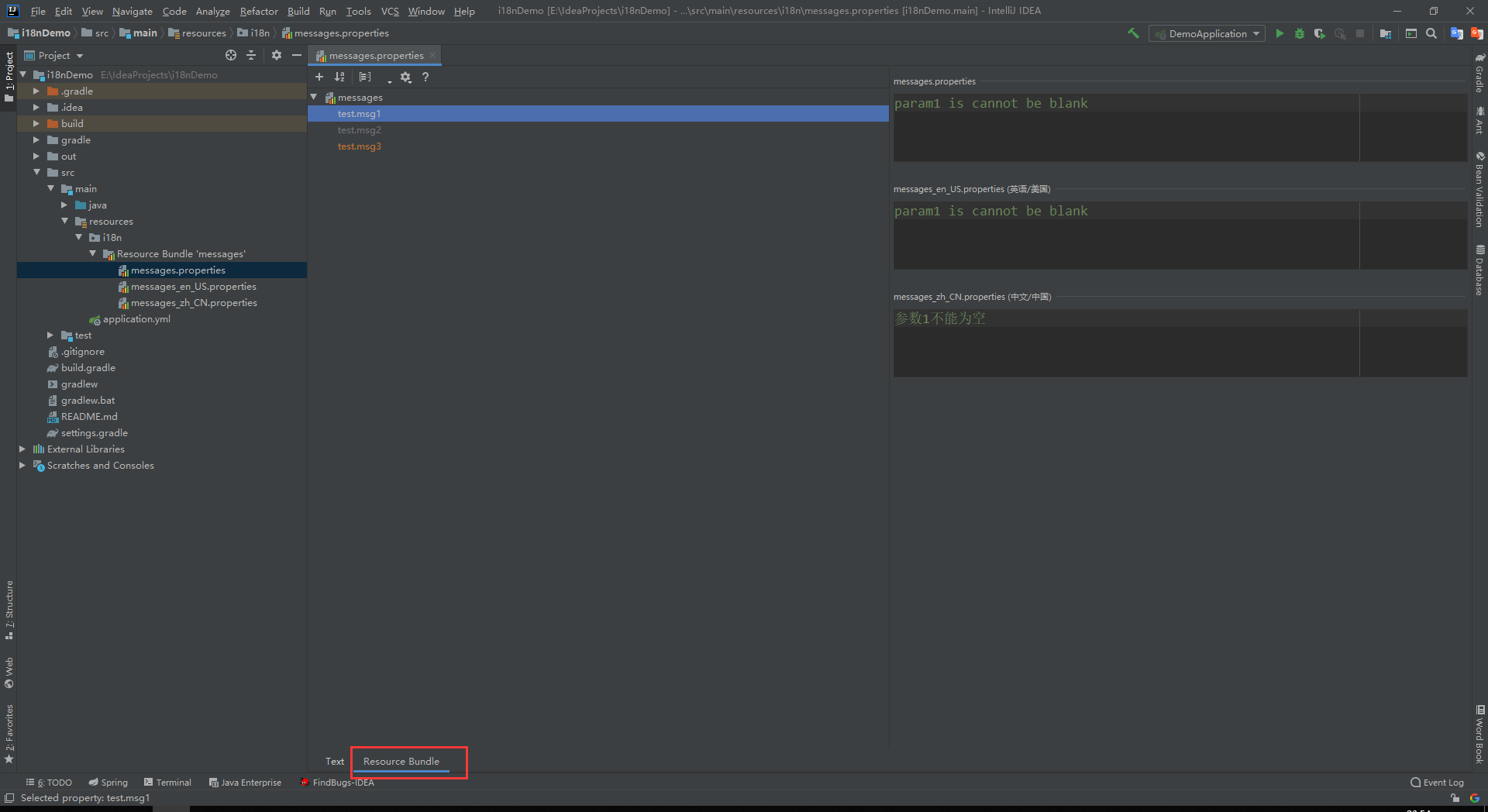This screenshot has height=812, width=1488.
Task: Expand the test folder in the Project tree
Action: coord(50,335)
